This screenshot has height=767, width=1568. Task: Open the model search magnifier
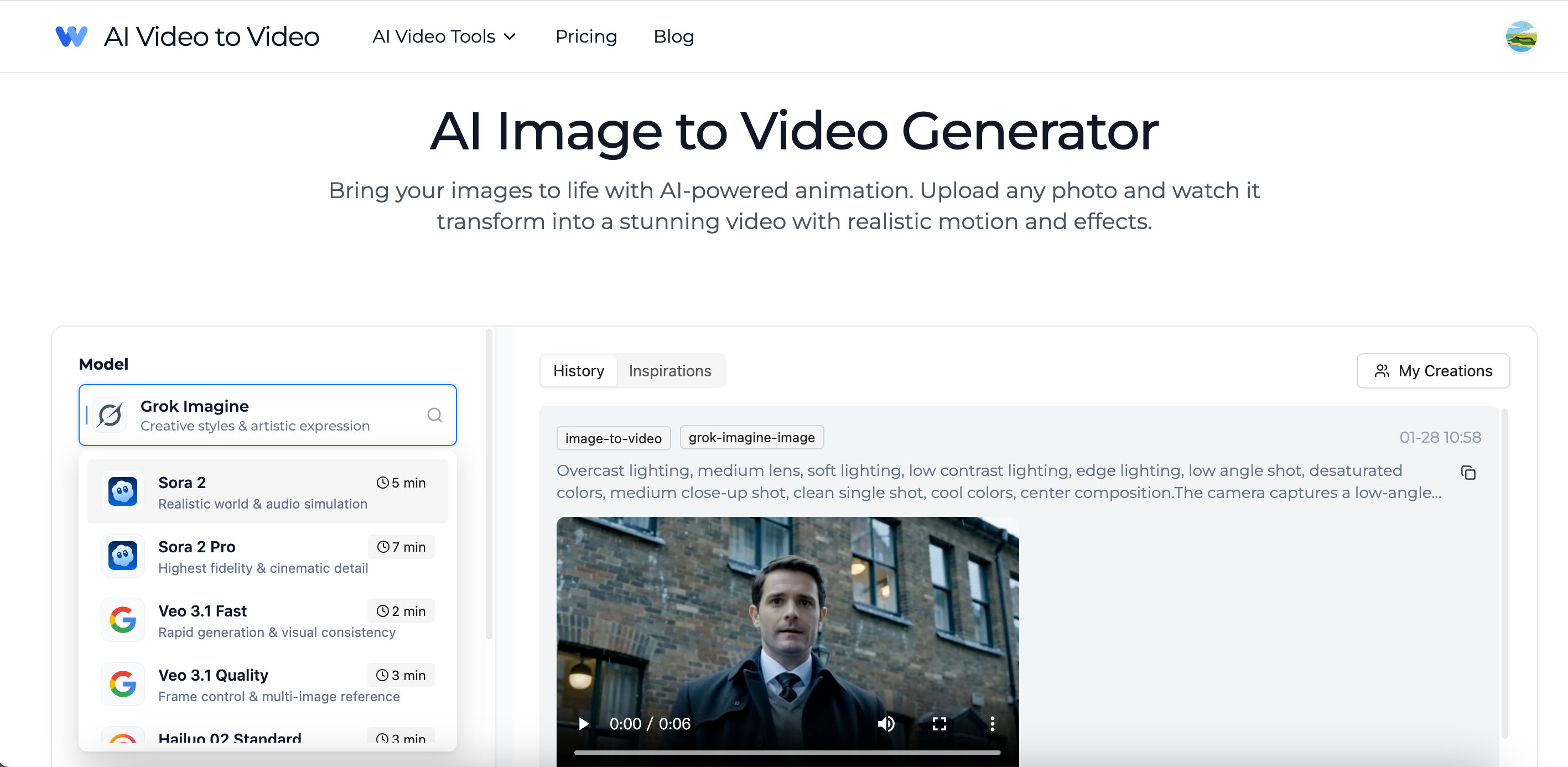[434, 414]
